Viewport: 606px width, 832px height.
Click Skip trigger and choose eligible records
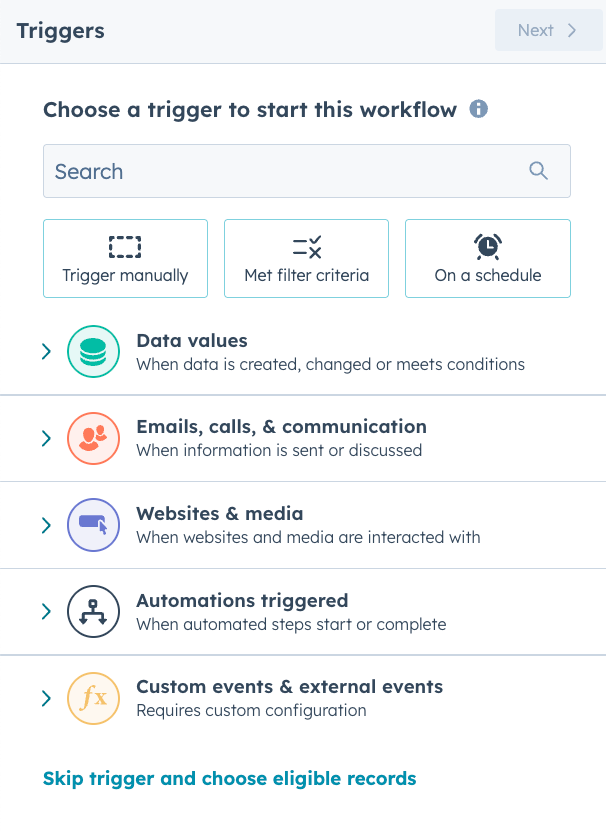point(228,777)
